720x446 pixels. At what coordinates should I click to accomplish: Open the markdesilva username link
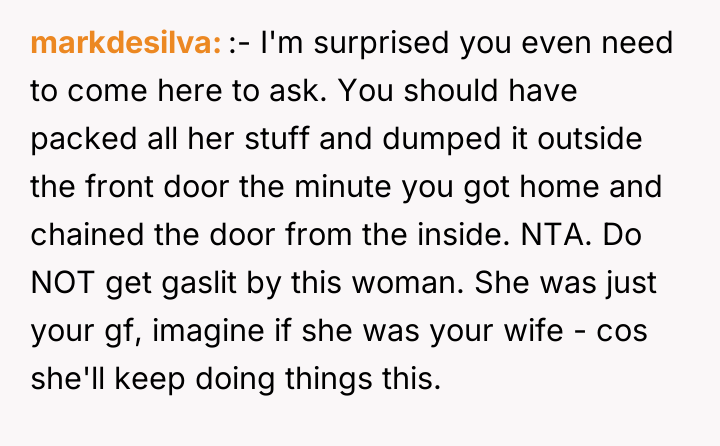(126, 45)
